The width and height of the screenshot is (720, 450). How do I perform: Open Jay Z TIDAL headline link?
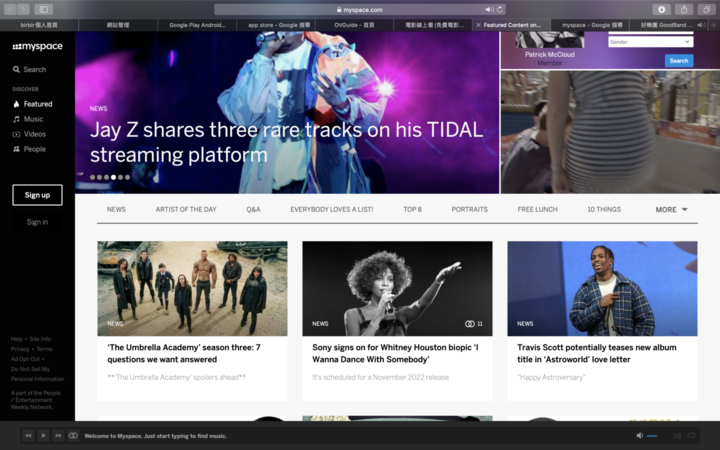click(287, 142)
